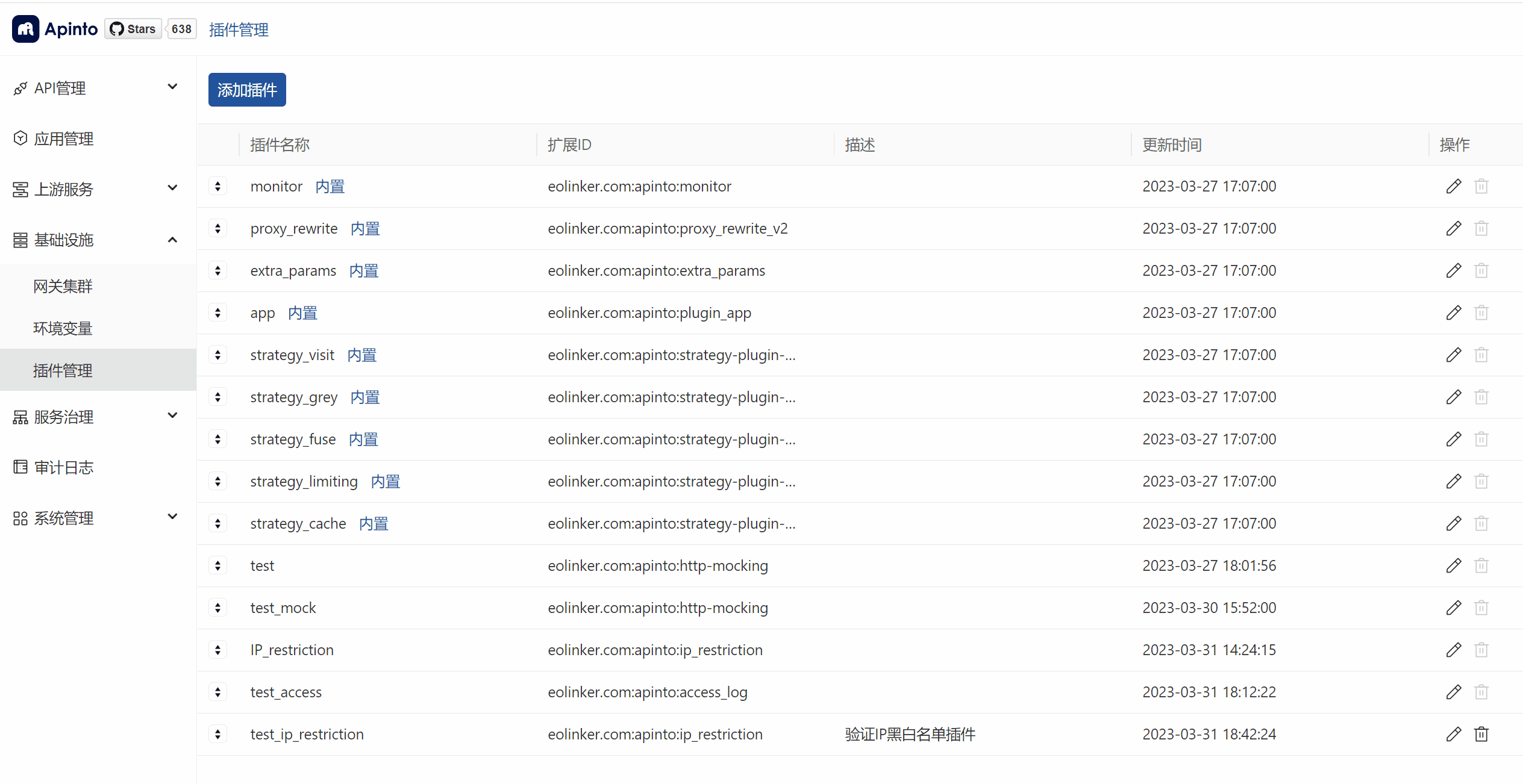The width and height of the screenshot is (1523, 784).
Task: Collapse the 基础设施 menu section
Action: tap(96, 240)
